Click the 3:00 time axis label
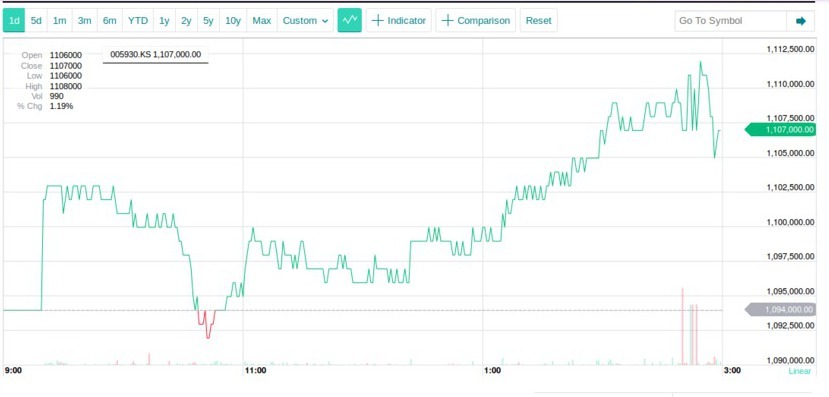The image size is (829, 397). [x=732, y=371]
